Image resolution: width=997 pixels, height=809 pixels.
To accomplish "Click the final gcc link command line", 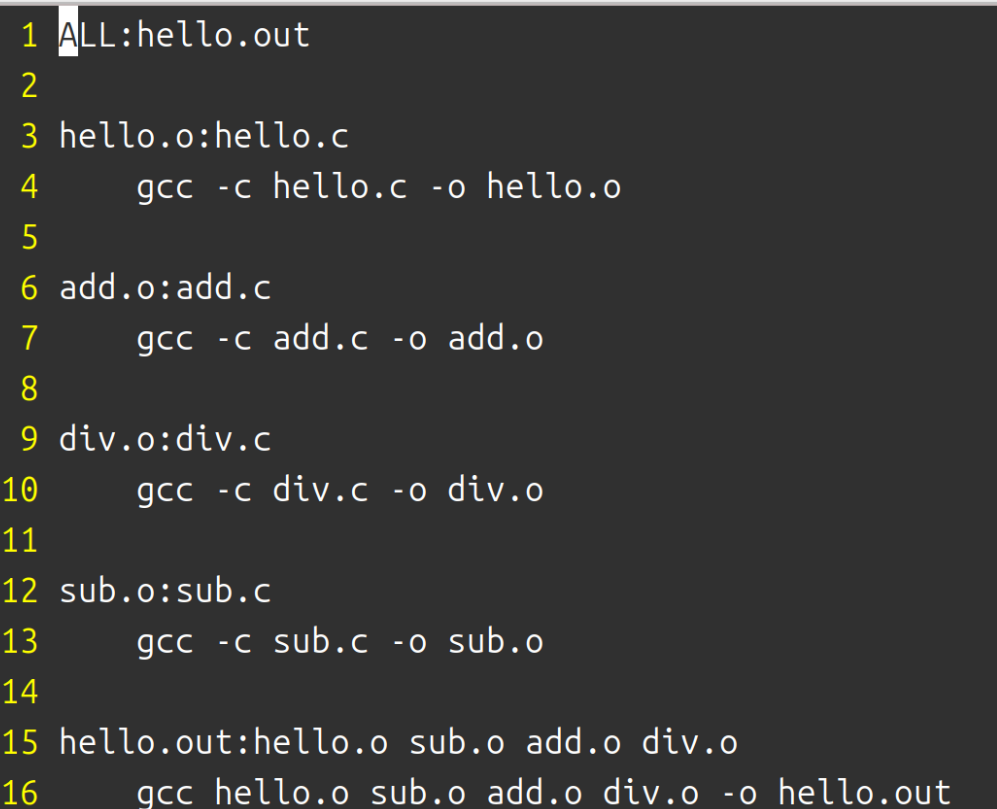I will [543, 793].
